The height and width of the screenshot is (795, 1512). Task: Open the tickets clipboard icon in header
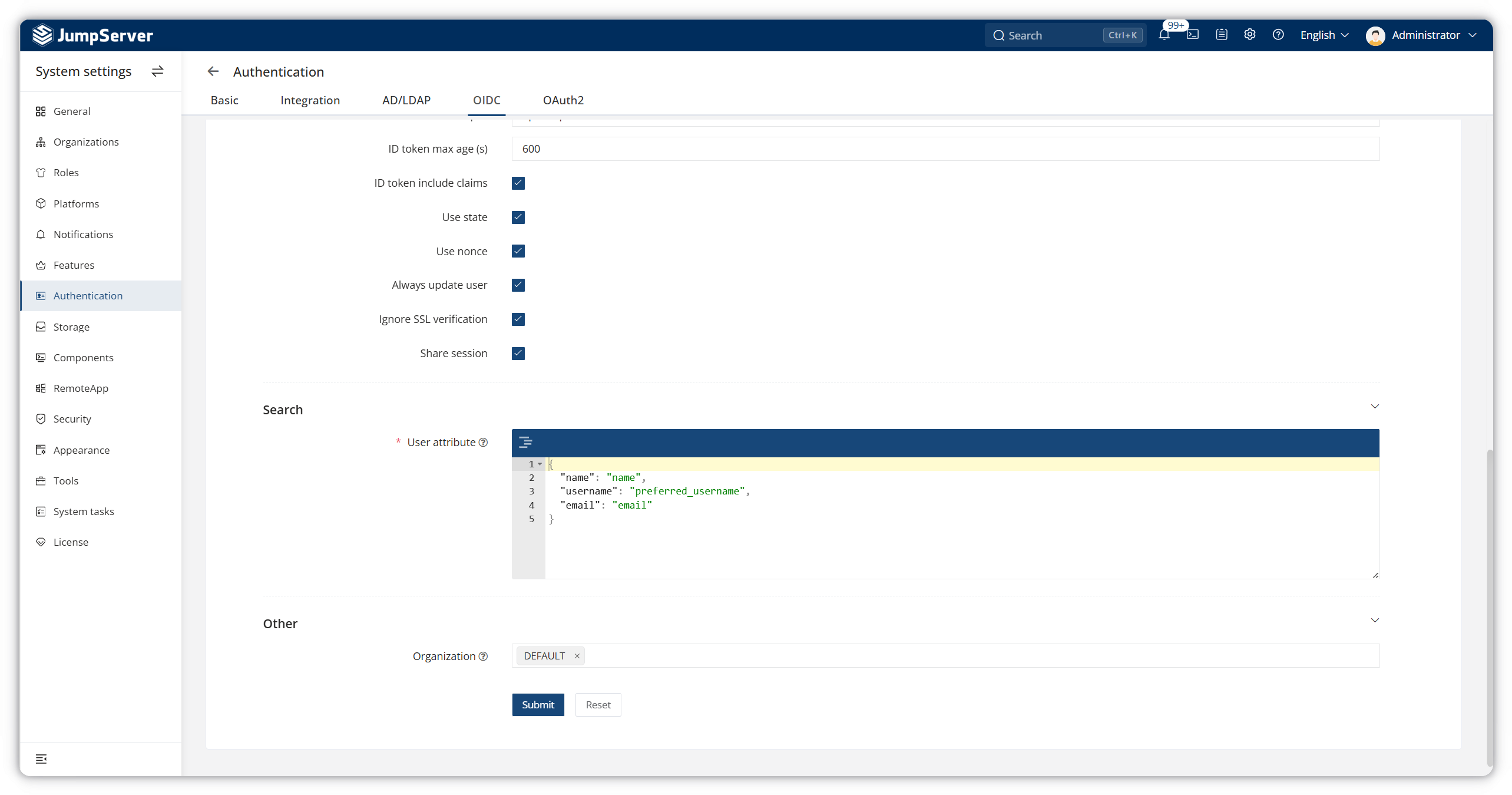pos(1222,35)
